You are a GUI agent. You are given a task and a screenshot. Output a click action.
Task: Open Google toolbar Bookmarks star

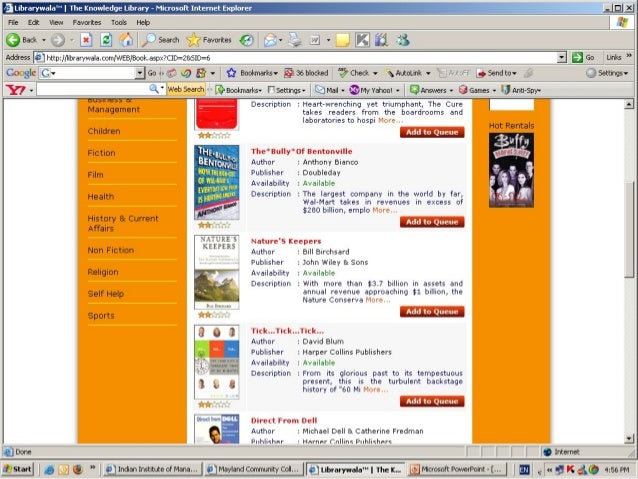pyautogui.click(x=252, y=73)
